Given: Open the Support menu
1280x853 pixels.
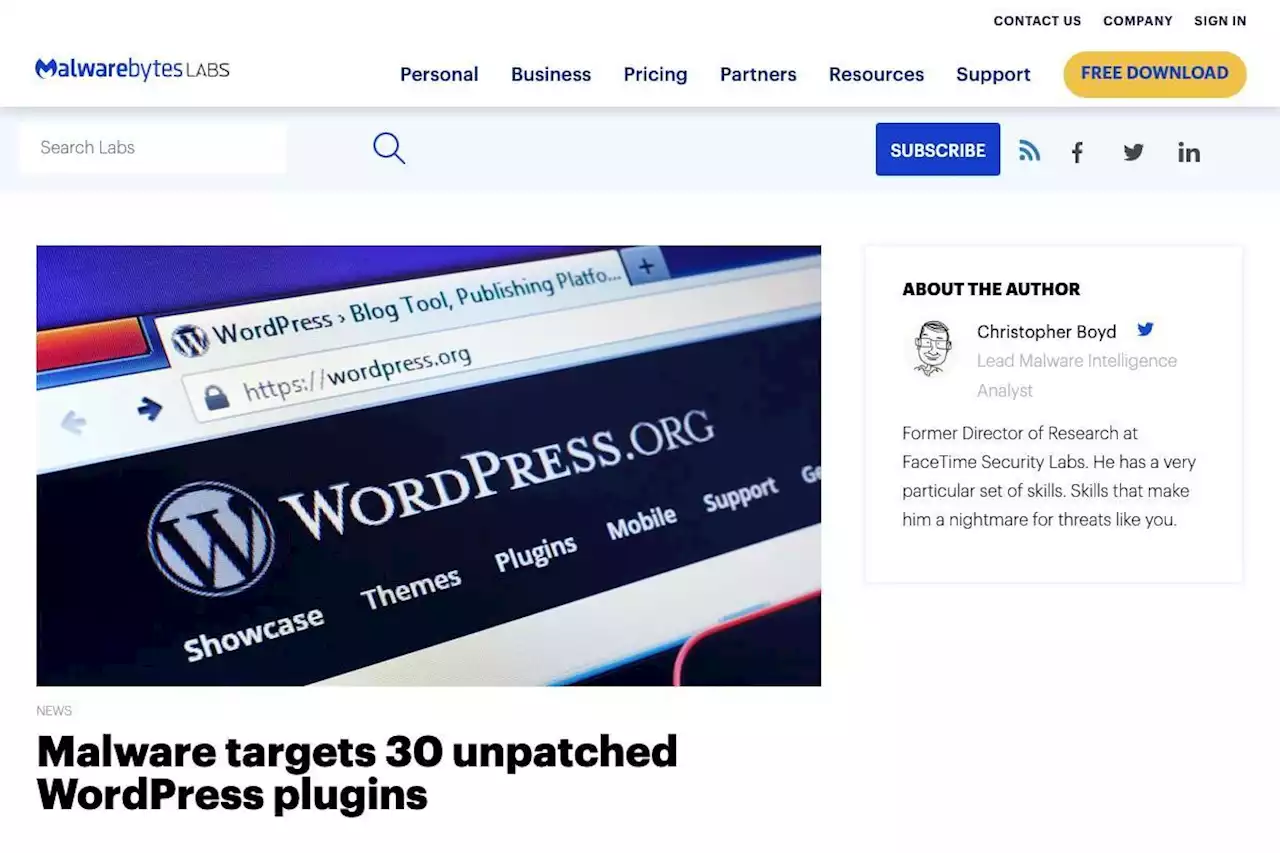Looking at the screenshot, I should [993, 74].
